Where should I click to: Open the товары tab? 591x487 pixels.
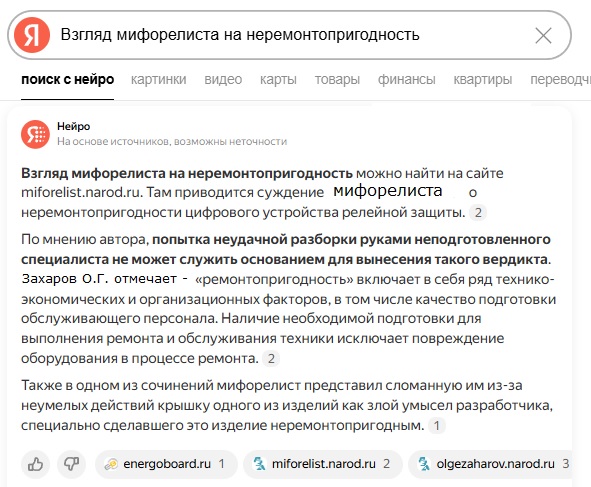[x=337, y=79]
